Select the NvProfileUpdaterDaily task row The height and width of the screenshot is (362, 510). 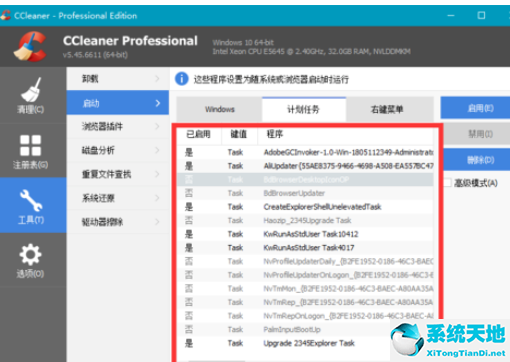(x=305, y=261)
